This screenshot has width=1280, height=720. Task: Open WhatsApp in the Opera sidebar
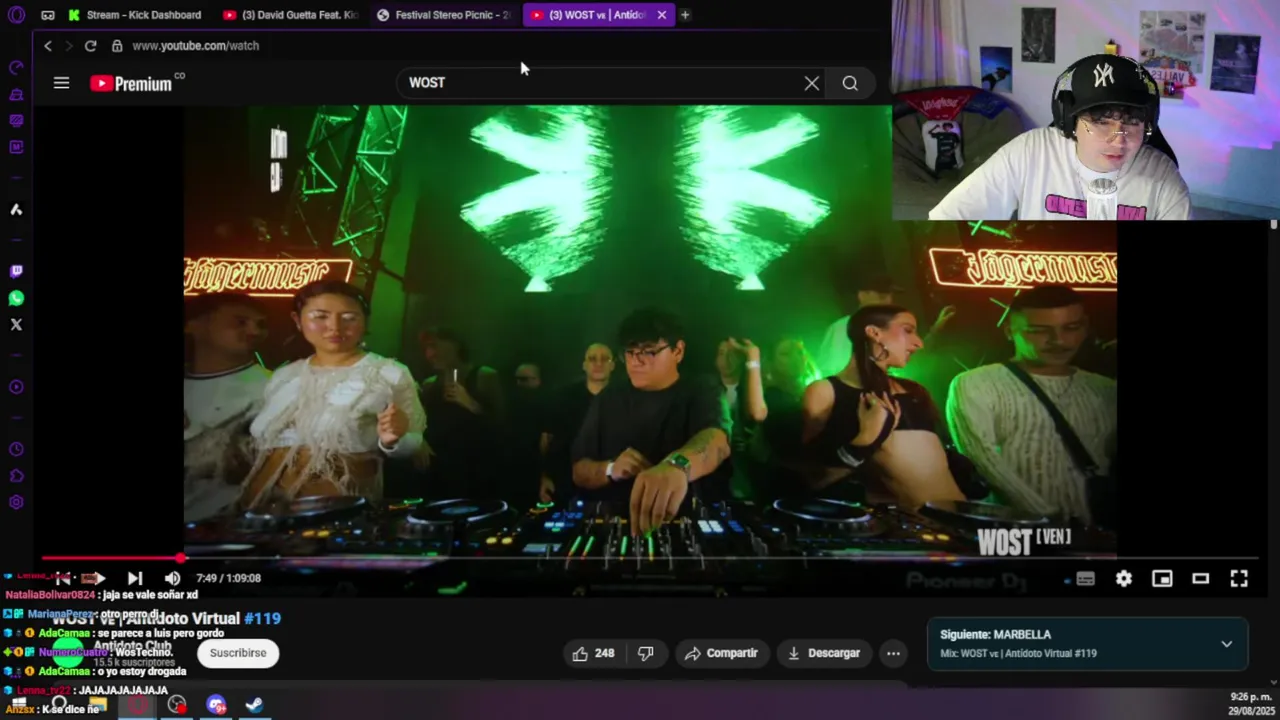pos(16,298)
